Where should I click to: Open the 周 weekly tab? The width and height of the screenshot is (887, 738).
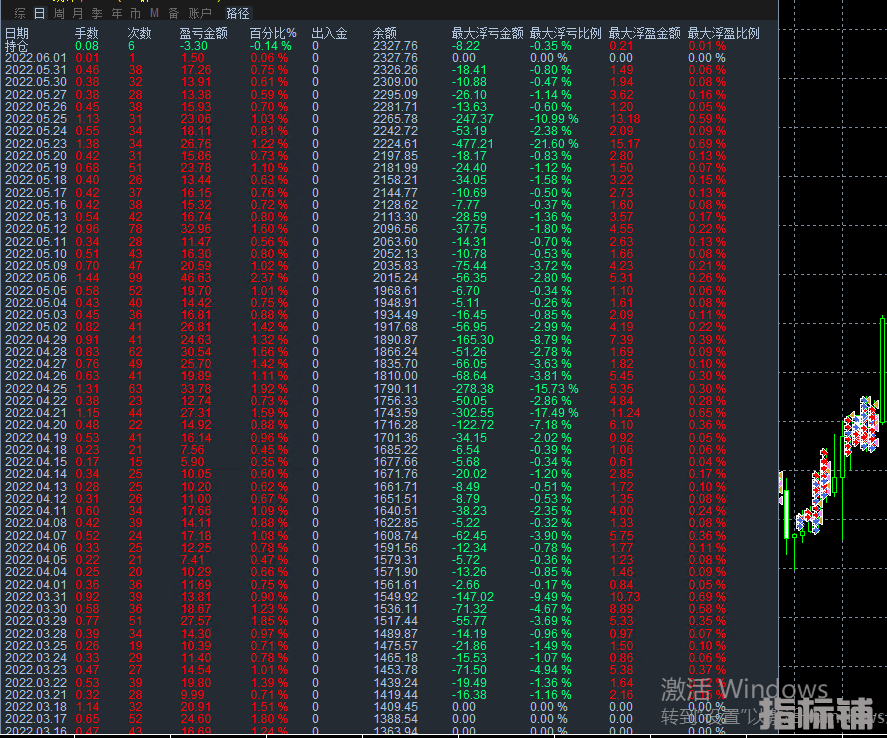(59, 14)
